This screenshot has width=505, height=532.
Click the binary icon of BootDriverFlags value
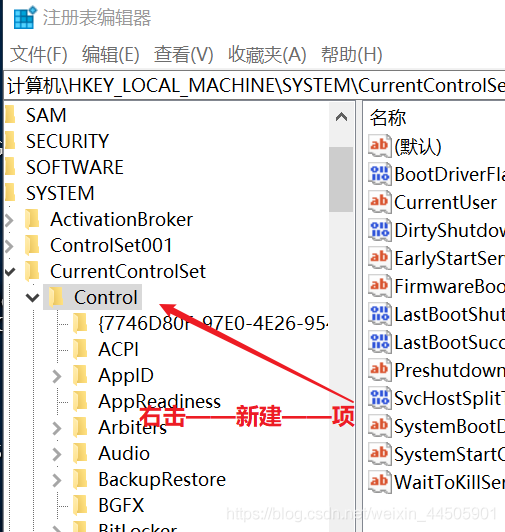tap(379, 174)
